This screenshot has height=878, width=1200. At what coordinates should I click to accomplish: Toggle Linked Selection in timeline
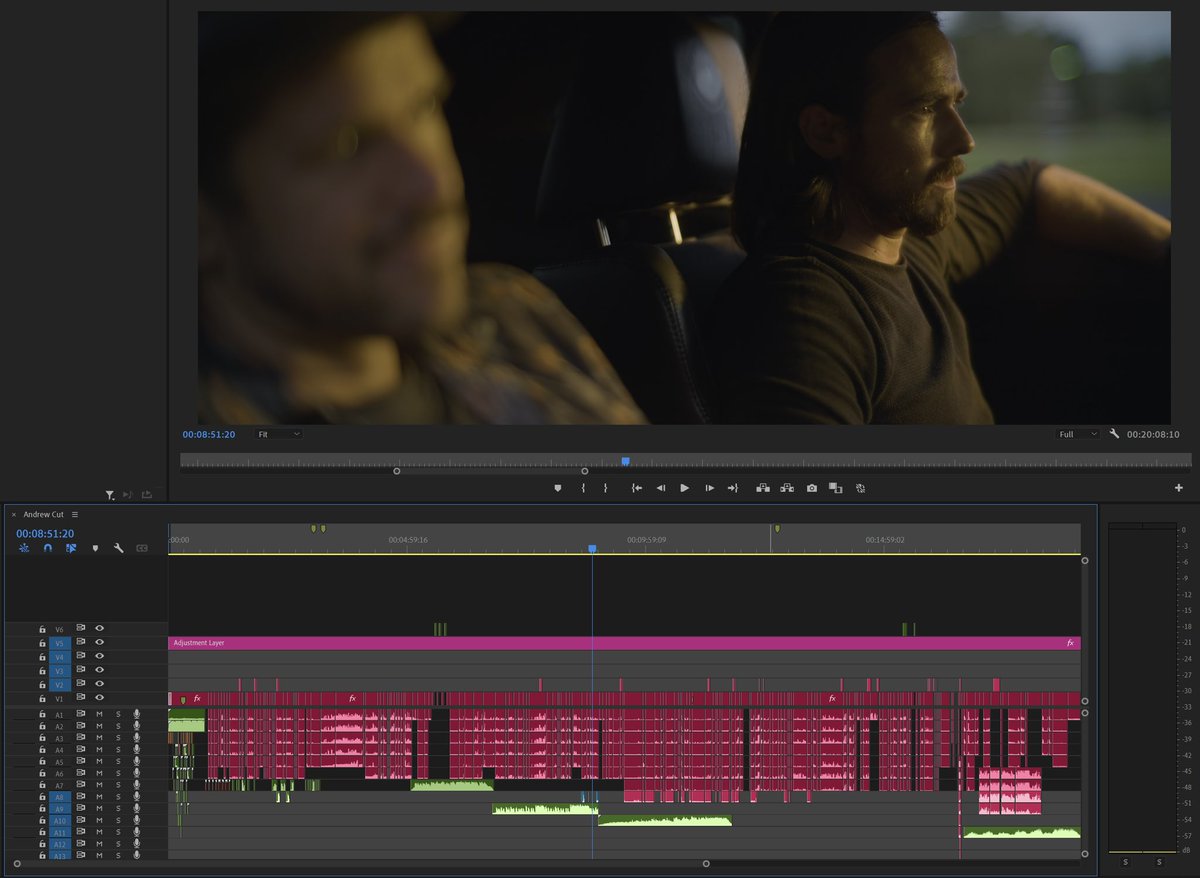coord(71,548)
